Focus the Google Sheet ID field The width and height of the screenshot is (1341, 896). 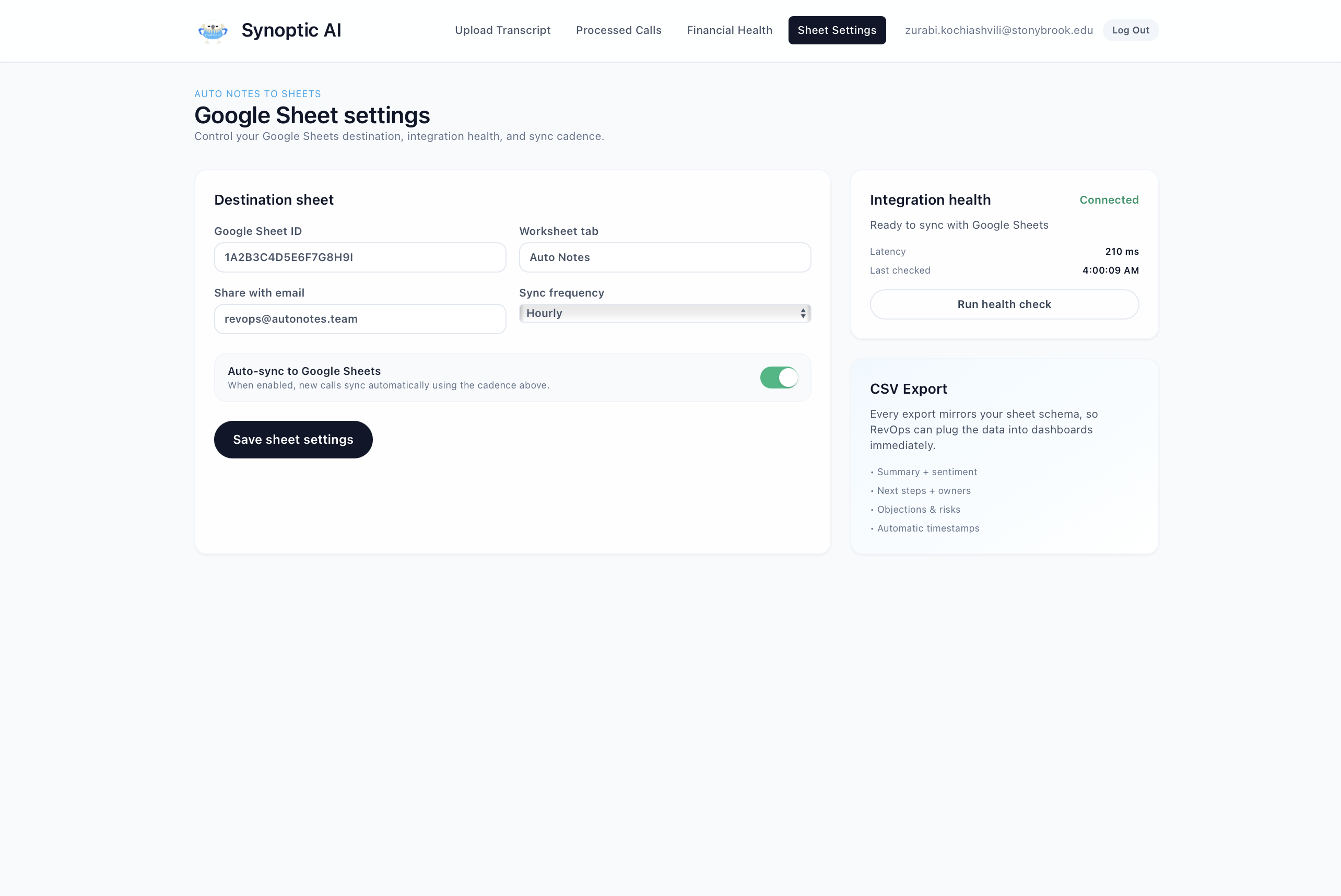(x=359, y=257)
